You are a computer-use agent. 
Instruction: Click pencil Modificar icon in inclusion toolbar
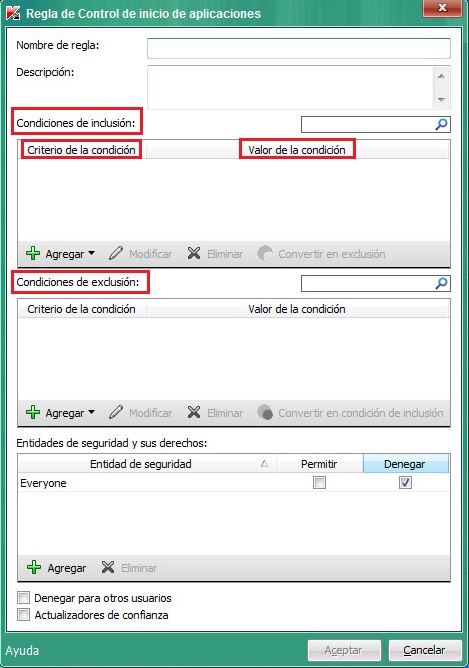116,253
